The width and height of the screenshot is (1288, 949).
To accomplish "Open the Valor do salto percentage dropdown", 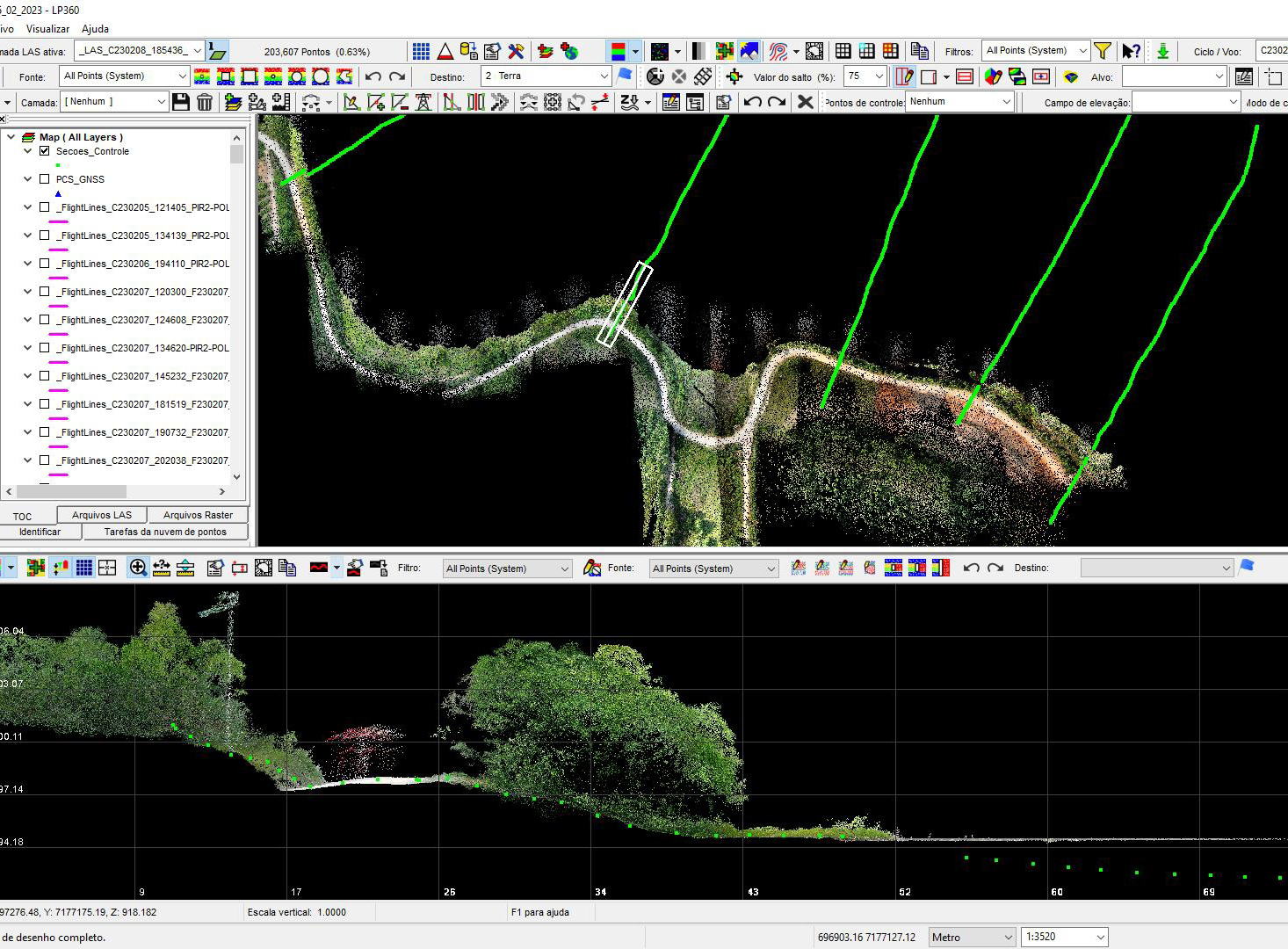I will click(878, 76).
